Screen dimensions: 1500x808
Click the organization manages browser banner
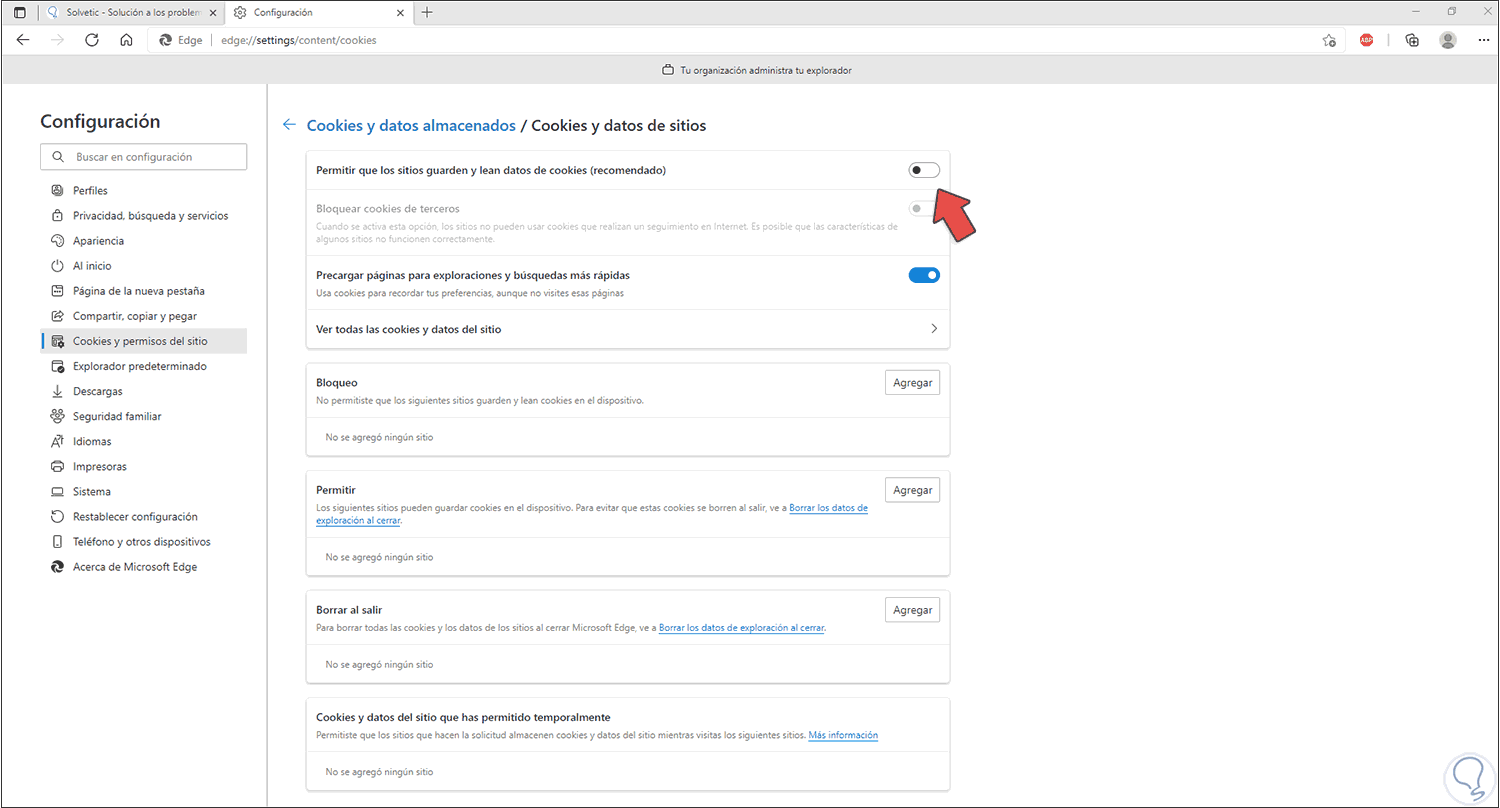coord(757,70)
